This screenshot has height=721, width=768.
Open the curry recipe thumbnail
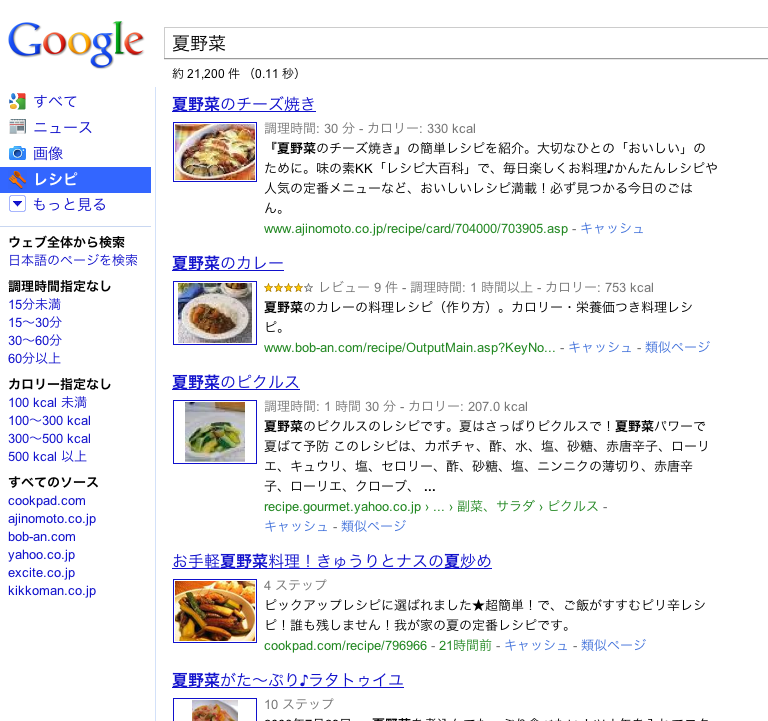pos(215,313)
